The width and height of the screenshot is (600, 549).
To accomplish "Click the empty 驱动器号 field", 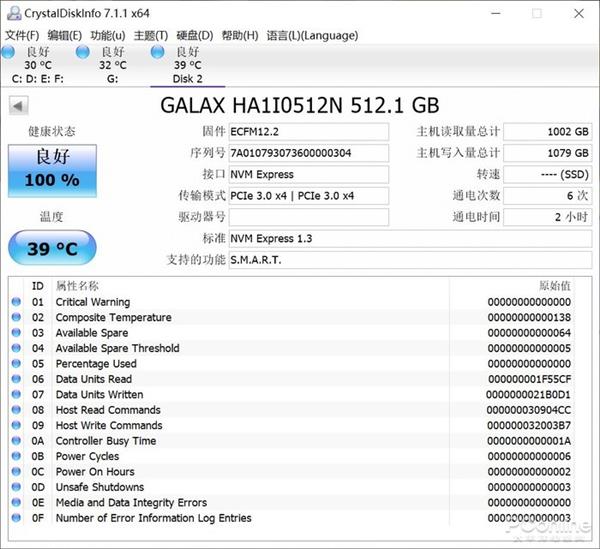I will click(308, 217).
